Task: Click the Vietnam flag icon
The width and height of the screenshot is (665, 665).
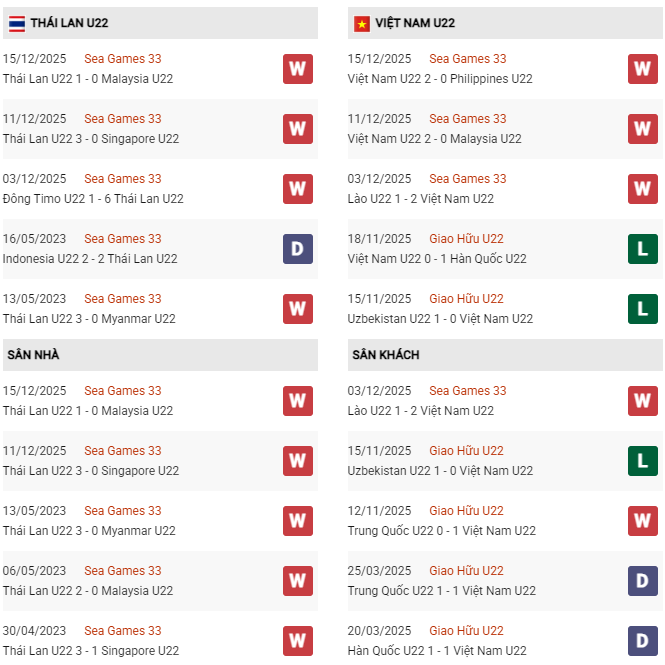Action: pos(361,23)
